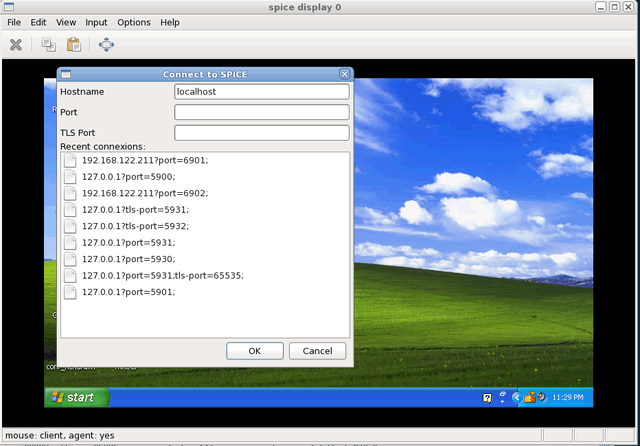This screenshot has height=446, width=640.
Task: Click the tray help question-mark icon
Action: pos(487,397)
